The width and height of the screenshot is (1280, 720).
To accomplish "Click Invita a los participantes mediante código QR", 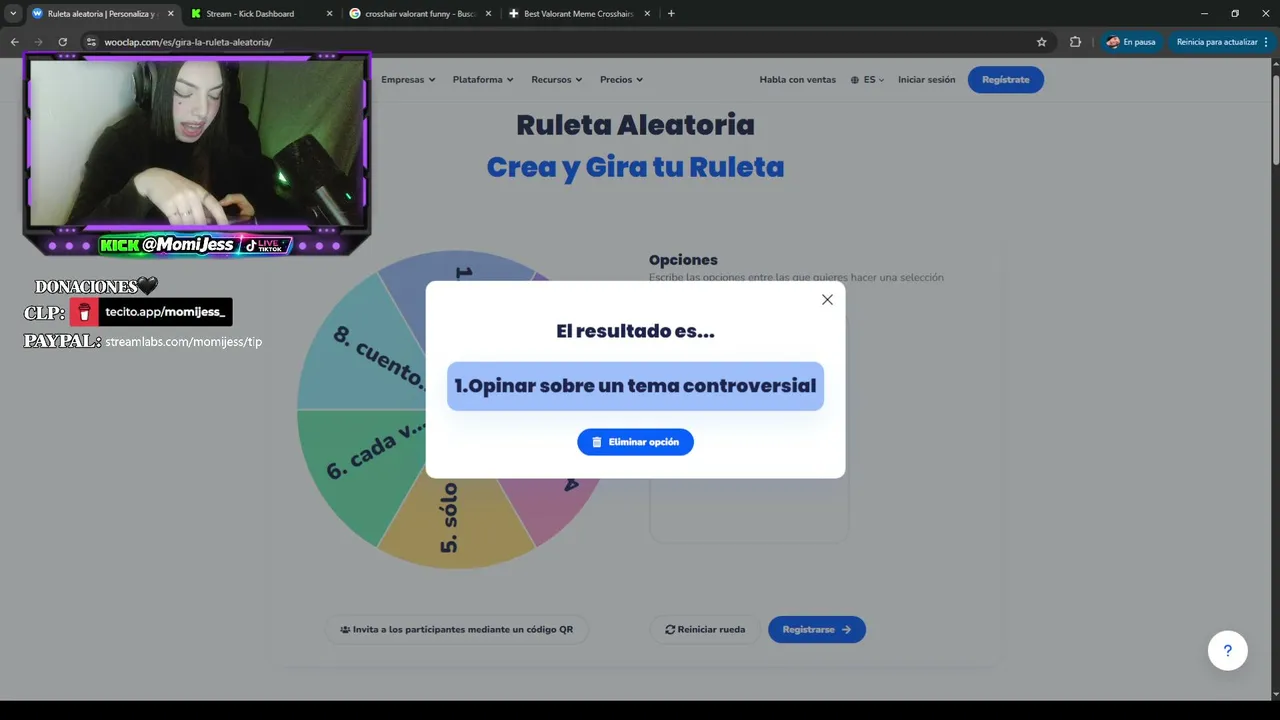I will click(x=456, y=630).
